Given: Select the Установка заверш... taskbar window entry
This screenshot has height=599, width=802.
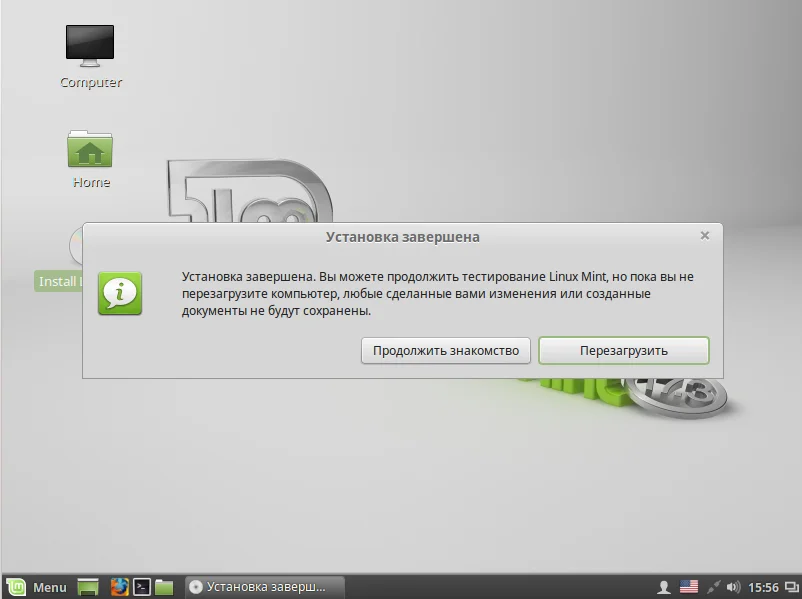Looking at the screenshot, I should point(264,587).
